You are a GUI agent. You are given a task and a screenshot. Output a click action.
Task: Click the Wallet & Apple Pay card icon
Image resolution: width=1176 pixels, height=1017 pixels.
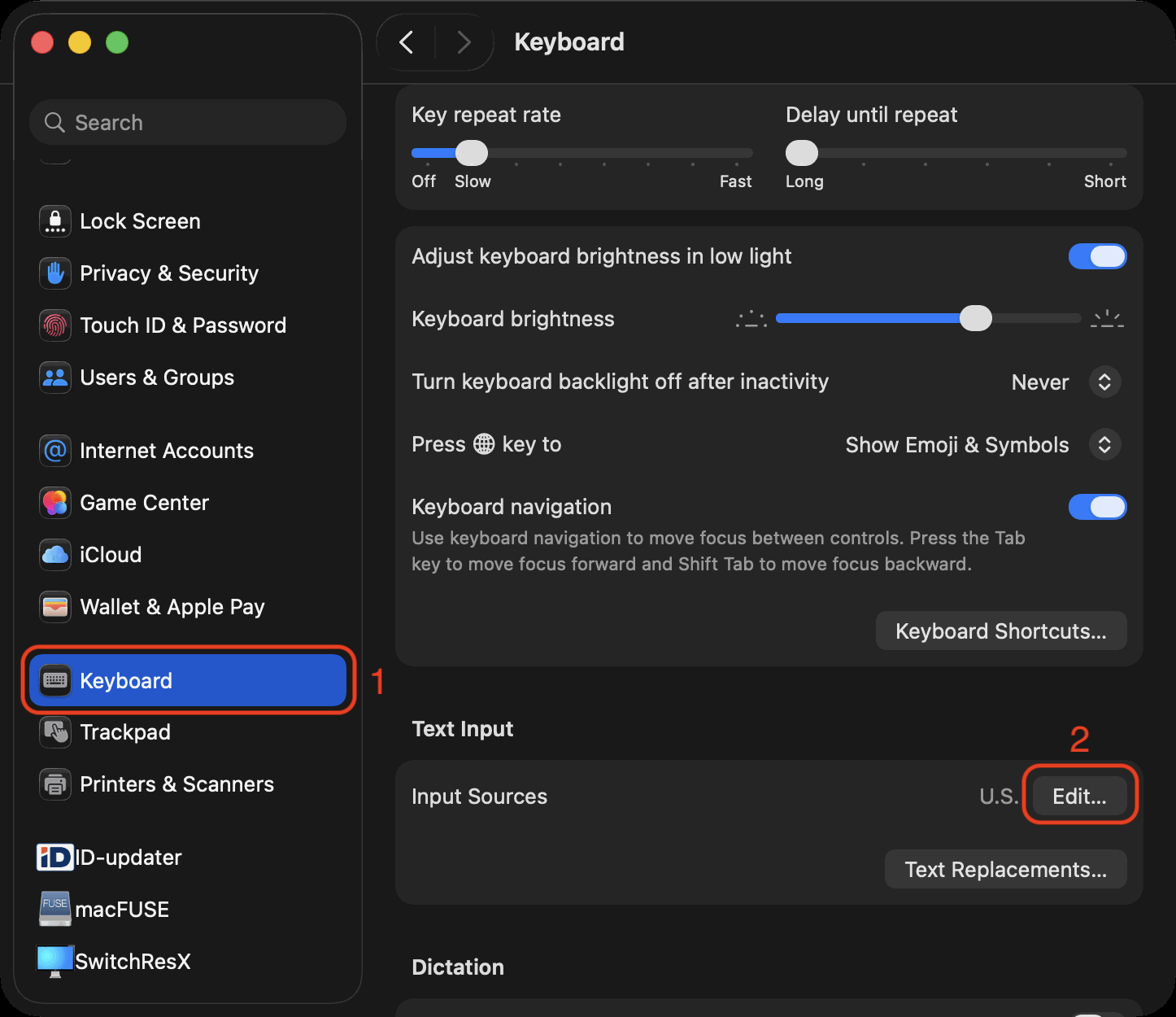(x=55, y=607)
